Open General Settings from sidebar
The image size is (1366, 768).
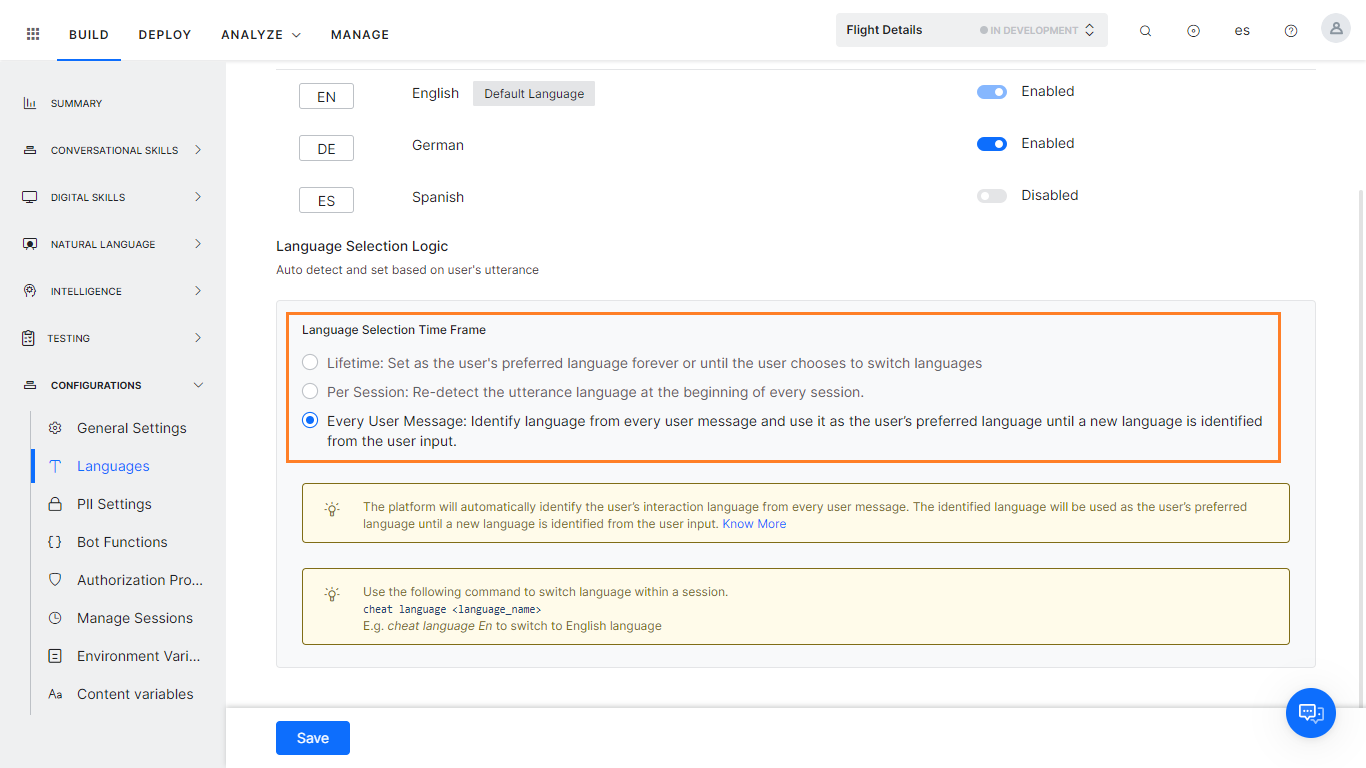[x=131, y=428]
